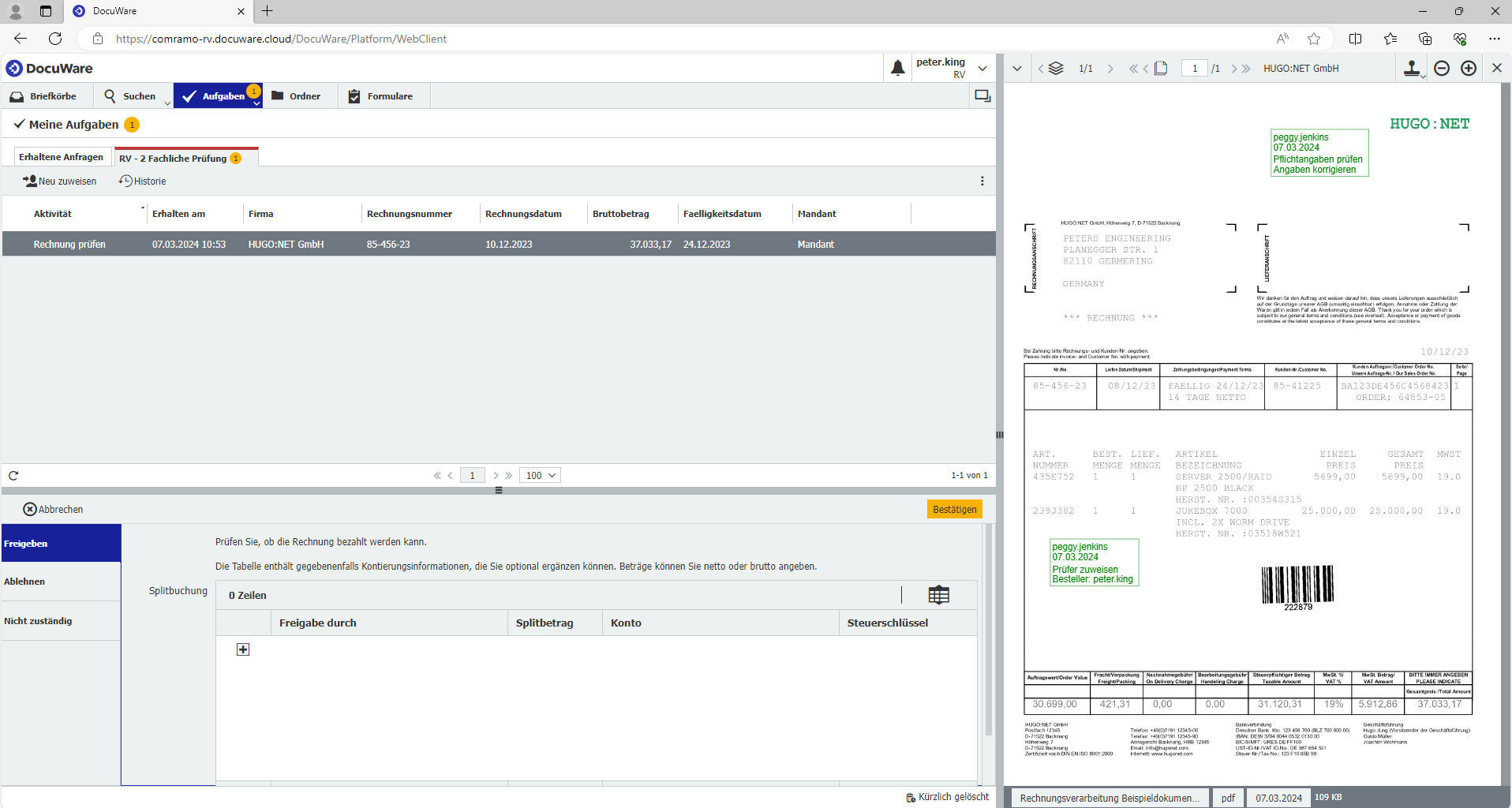Go to last page of task list
Screen dimensions: 1512x808
point(509,476)
